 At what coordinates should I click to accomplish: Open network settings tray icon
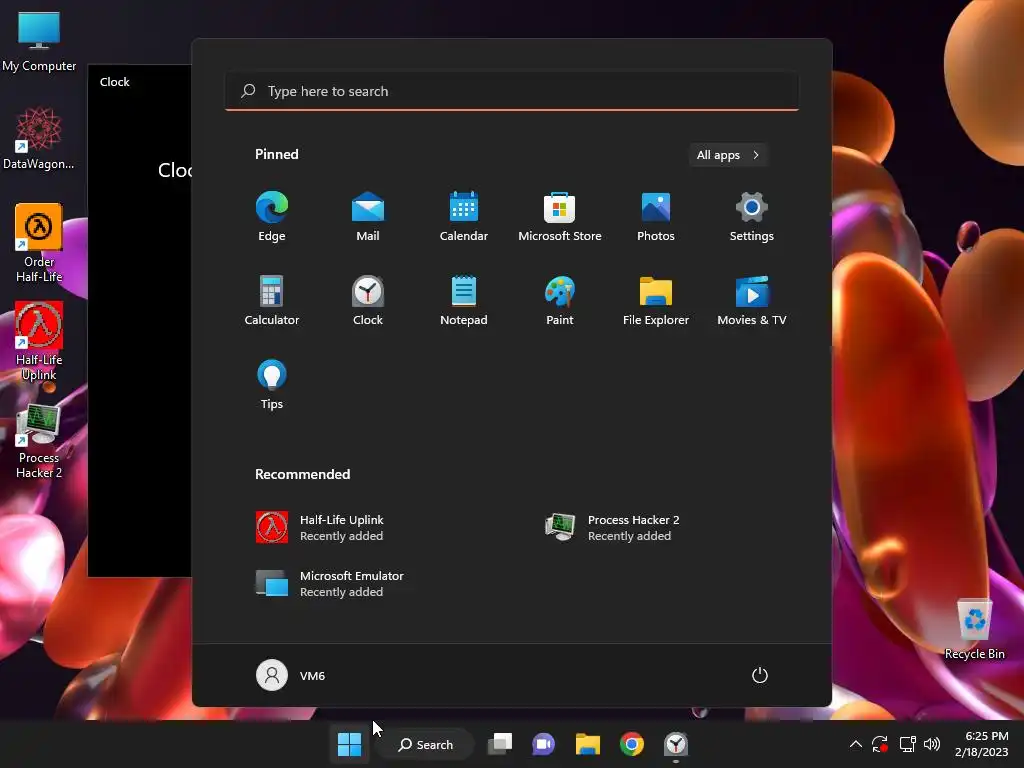908,744
